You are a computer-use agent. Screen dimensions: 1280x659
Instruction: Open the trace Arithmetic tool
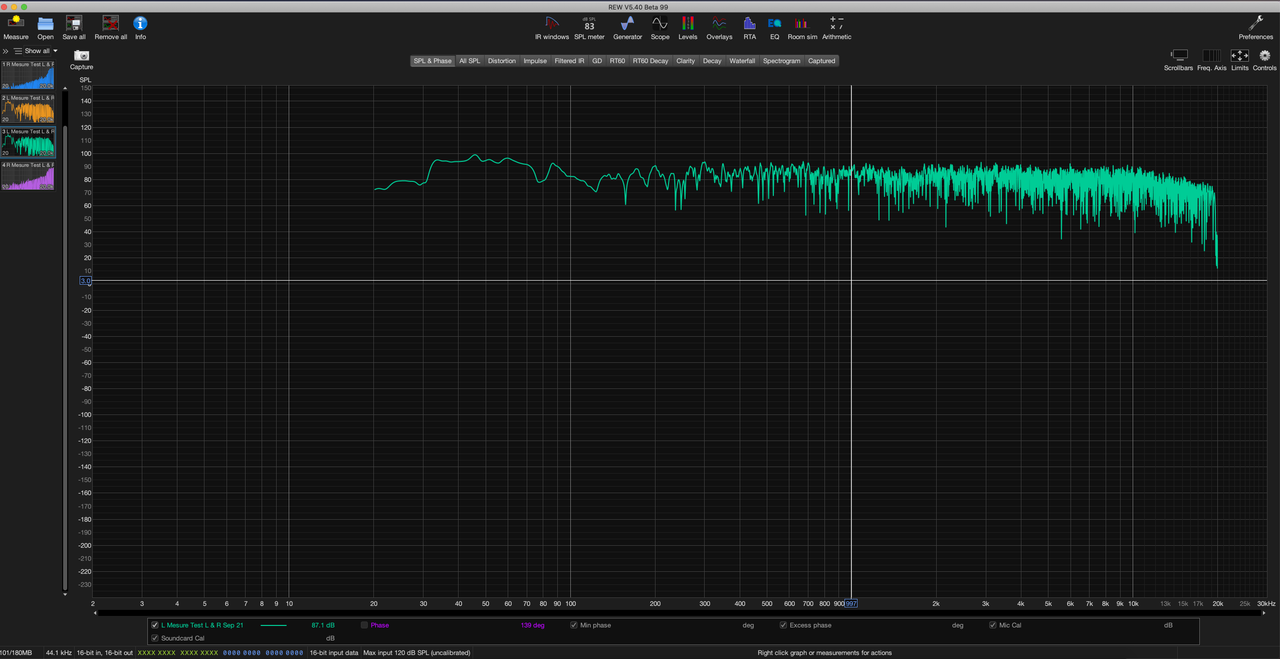pyautogui.click(x=837, y=27)
